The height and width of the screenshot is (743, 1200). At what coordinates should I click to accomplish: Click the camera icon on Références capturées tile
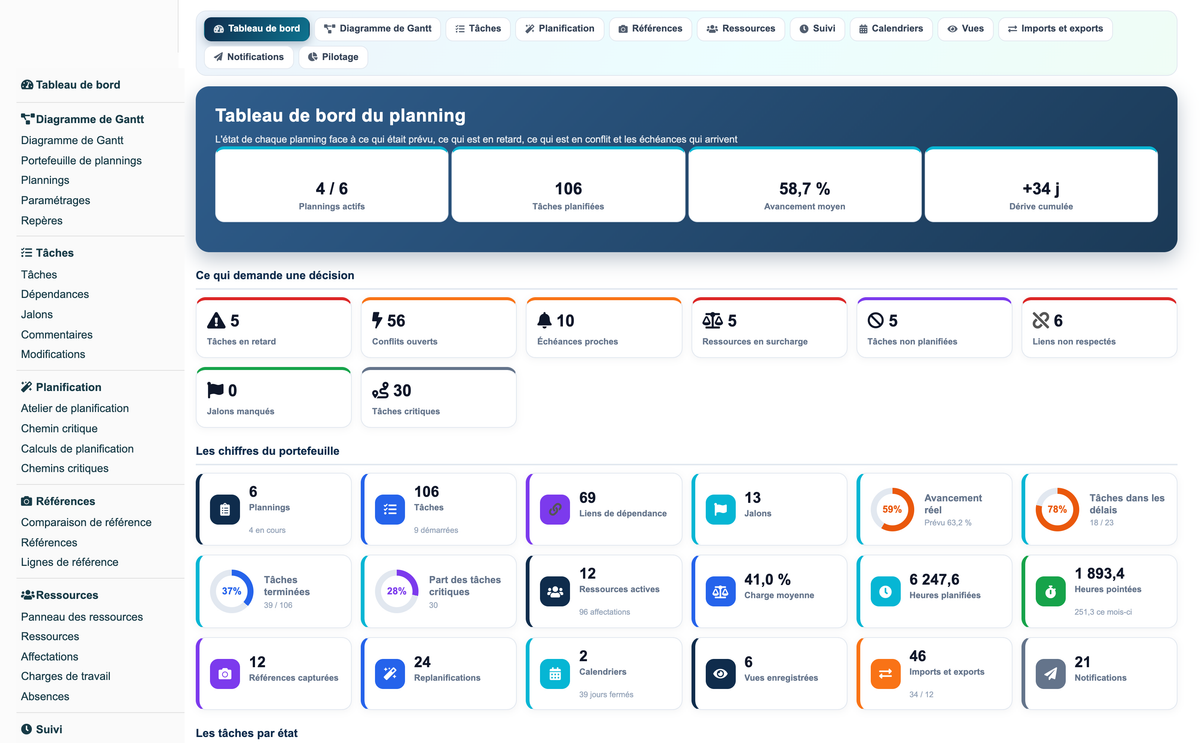[225, 674]
